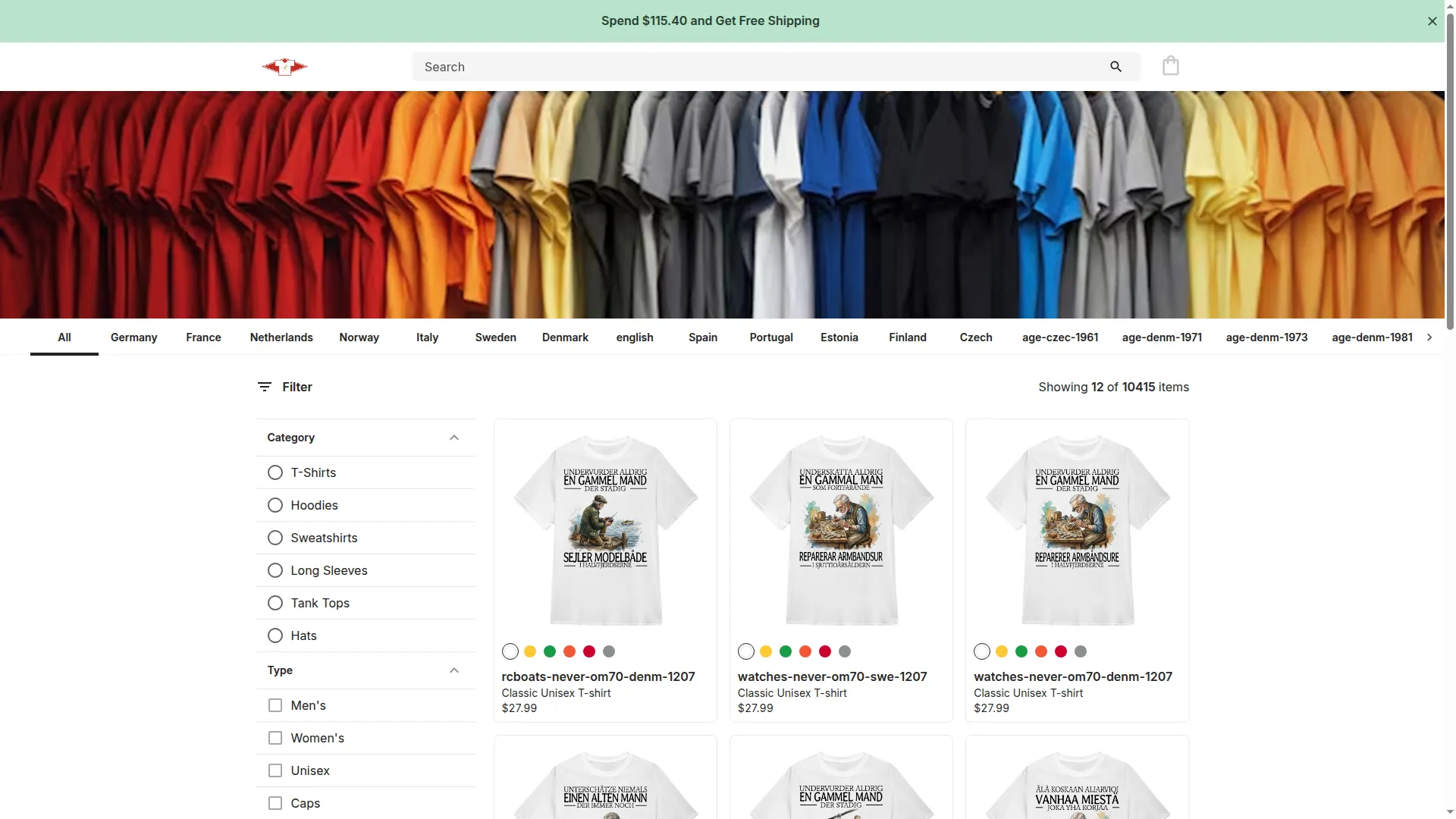
Task: Open the Czech tab
Action: tap(976, 337)
